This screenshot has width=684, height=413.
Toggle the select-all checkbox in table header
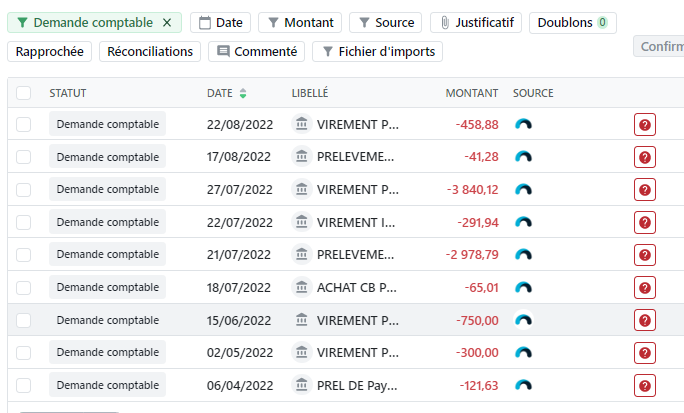pos(24,93)
